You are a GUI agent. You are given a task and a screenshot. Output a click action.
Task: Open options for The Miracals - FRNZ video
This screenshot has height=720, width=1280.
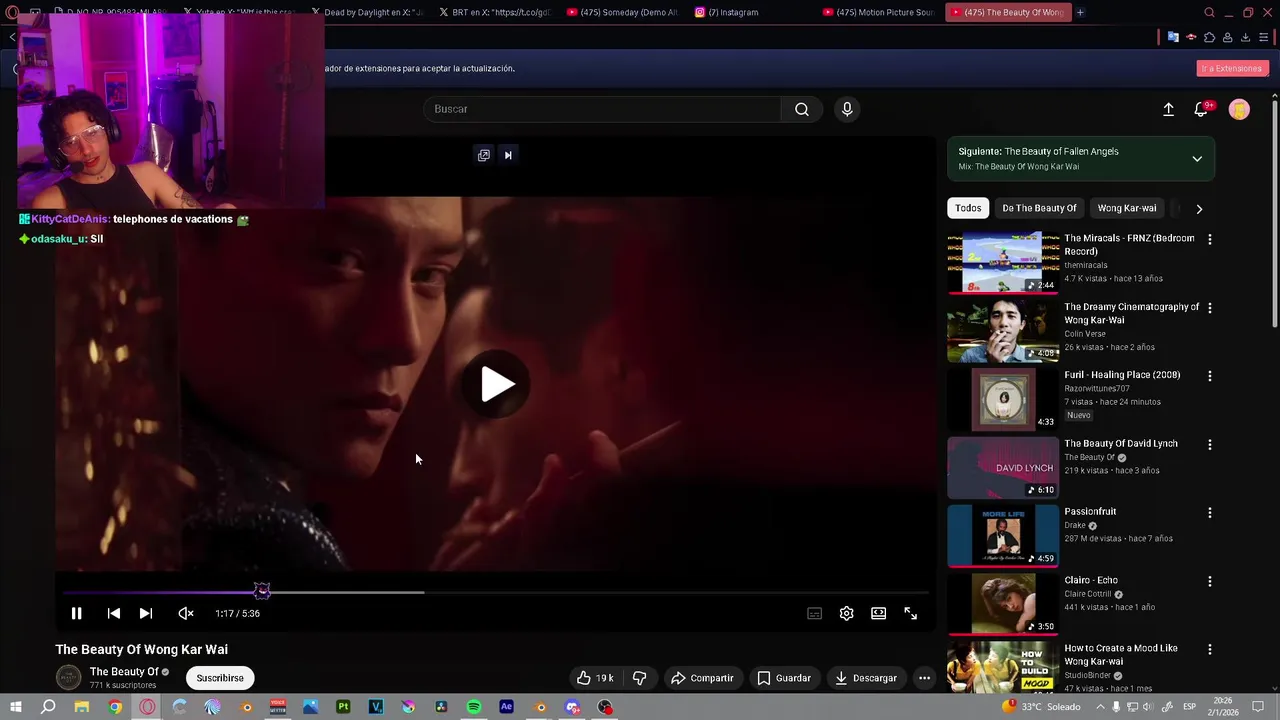click(x=1210, y=239)
